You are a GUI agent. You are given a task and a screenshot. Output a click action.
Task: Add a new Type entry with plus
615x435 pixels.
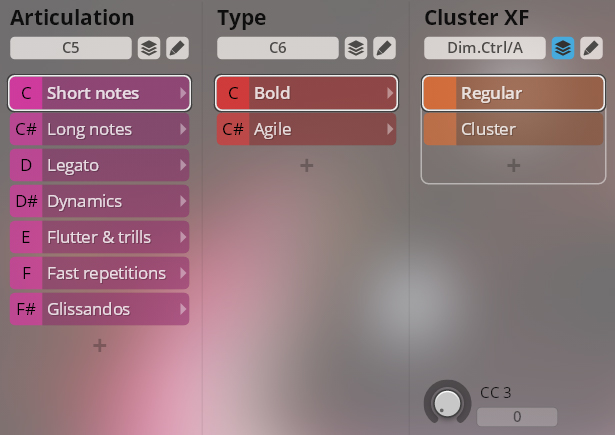[307, 166]
